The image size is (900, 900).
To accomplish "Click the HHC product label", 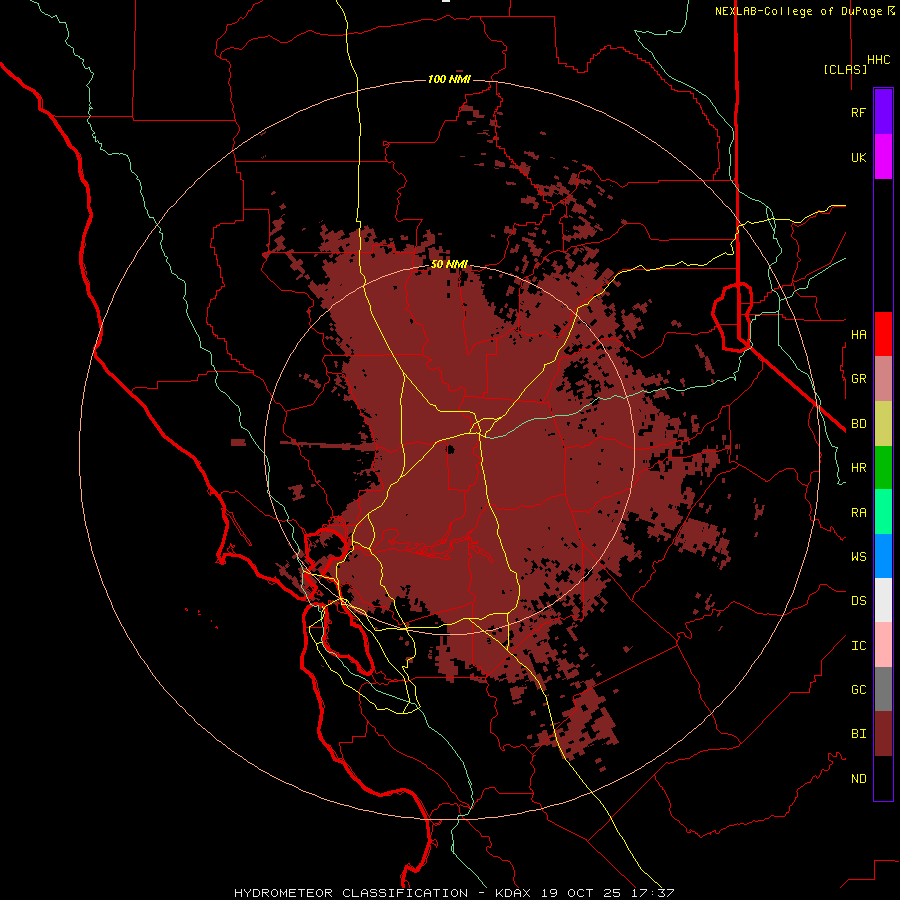I will tap(879, 60).
